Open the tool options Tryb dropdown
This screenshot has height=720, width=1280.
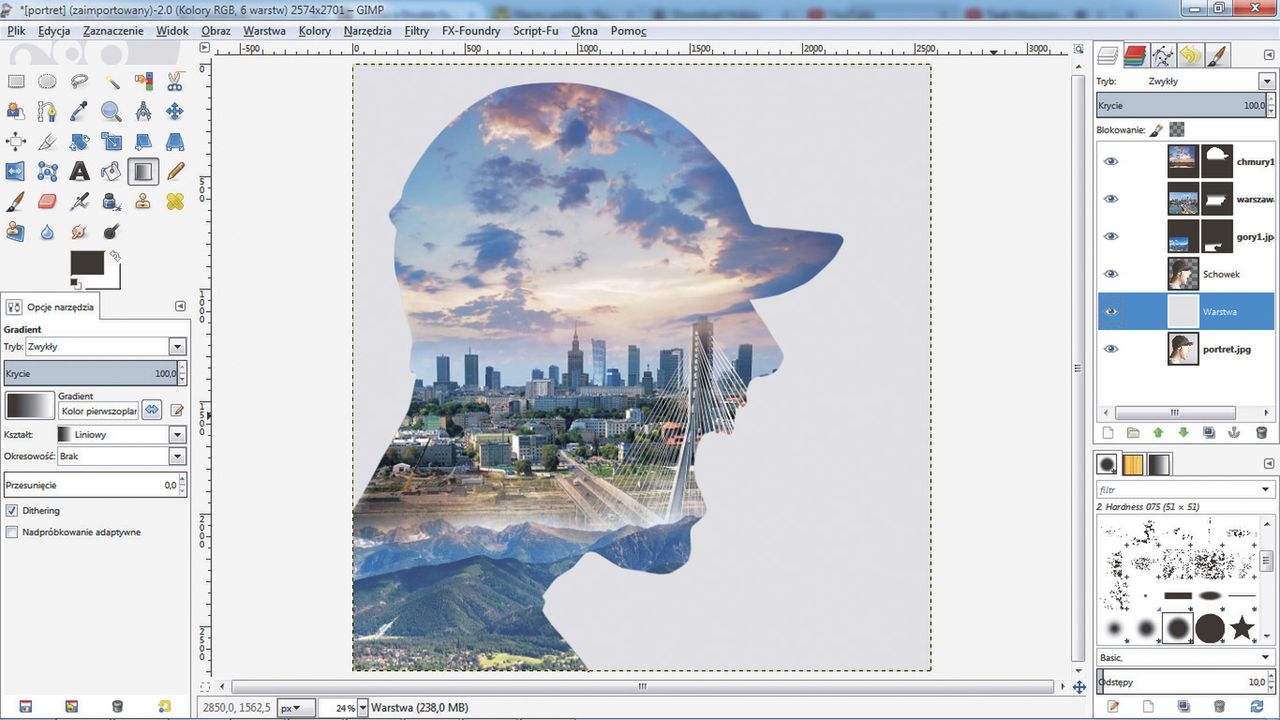point(177,346)
